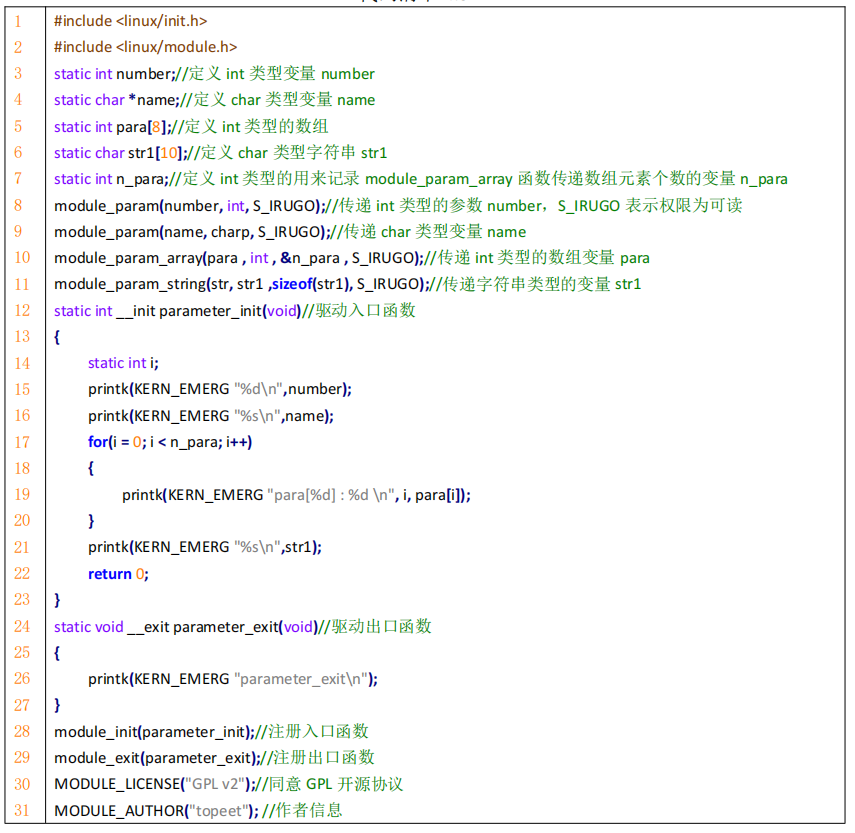Click the comment '同意 GPL 开源协议'
855x833 pixels.
point(336,784)
